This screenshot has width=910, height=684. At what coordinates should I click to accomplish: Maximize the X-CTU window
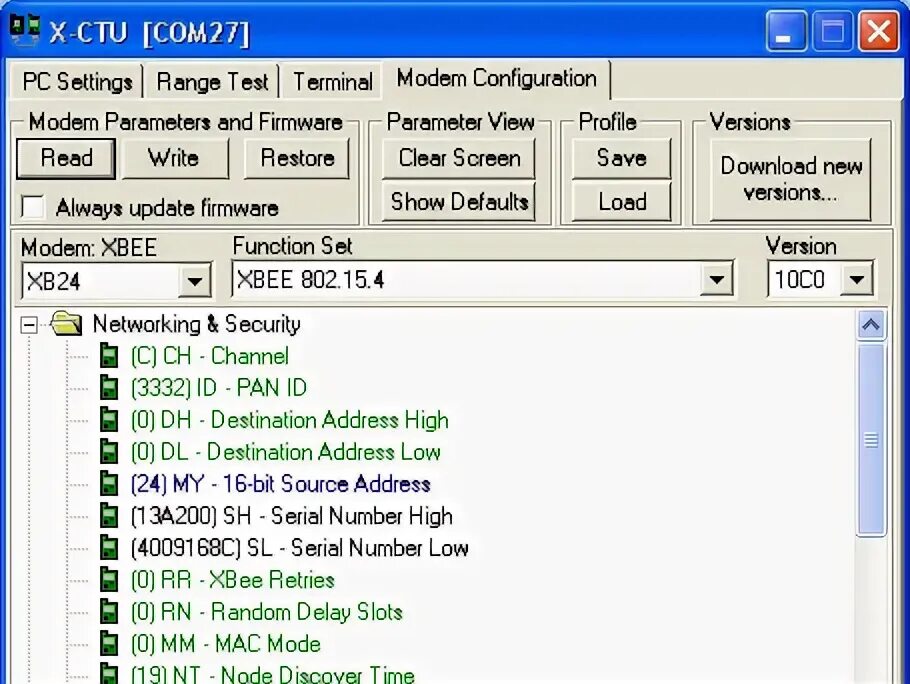tap(832, 31)
